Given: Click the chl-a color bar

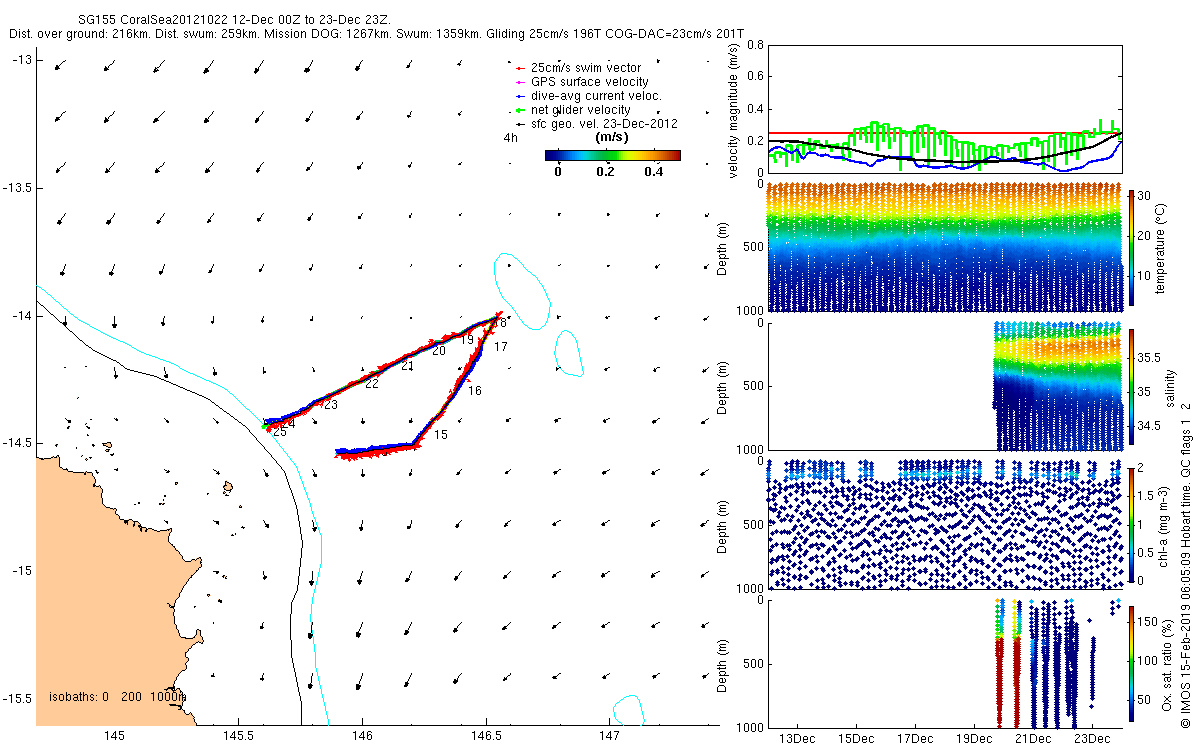Looking at the screenshot, I should [1133, 523].
